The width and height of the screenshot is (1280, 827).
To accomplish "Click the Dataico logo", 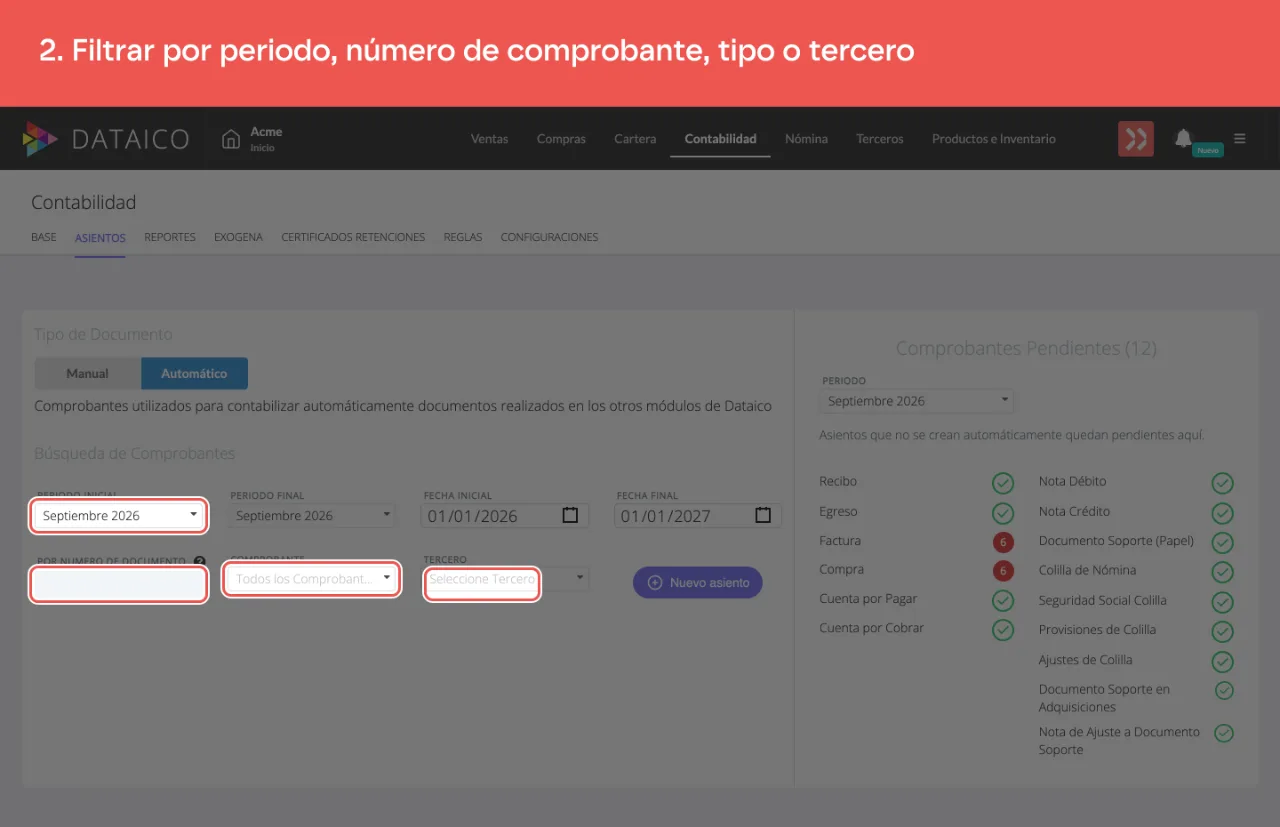I will tap(106, 139).
